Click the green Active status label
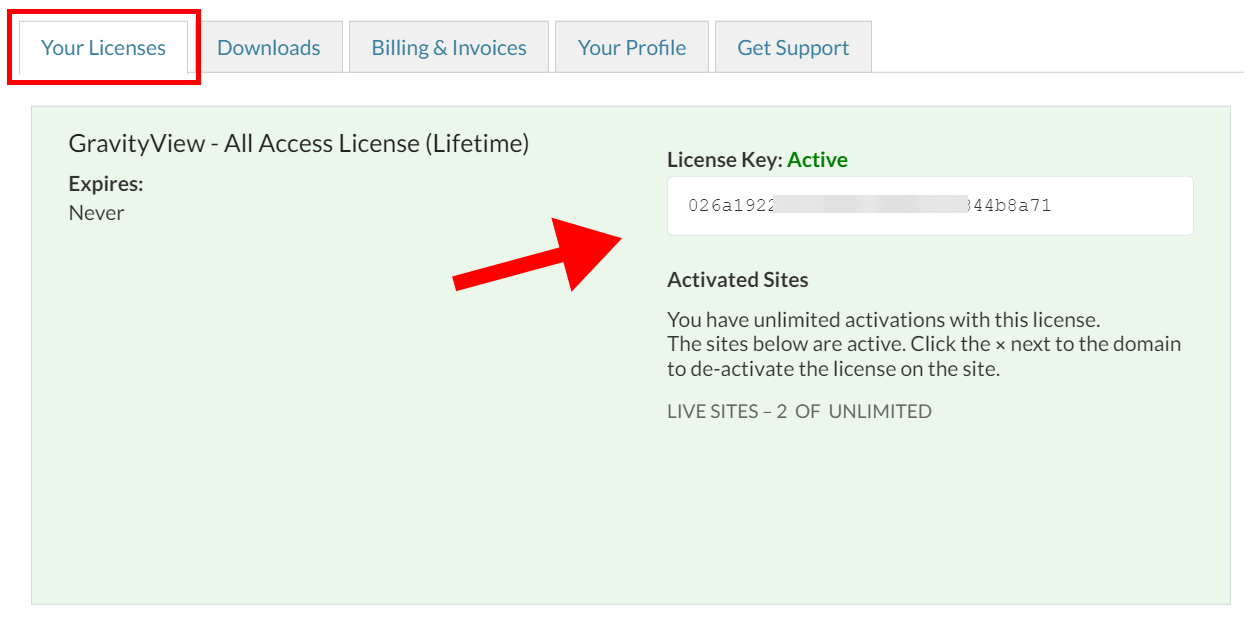 tap(817, 160)
